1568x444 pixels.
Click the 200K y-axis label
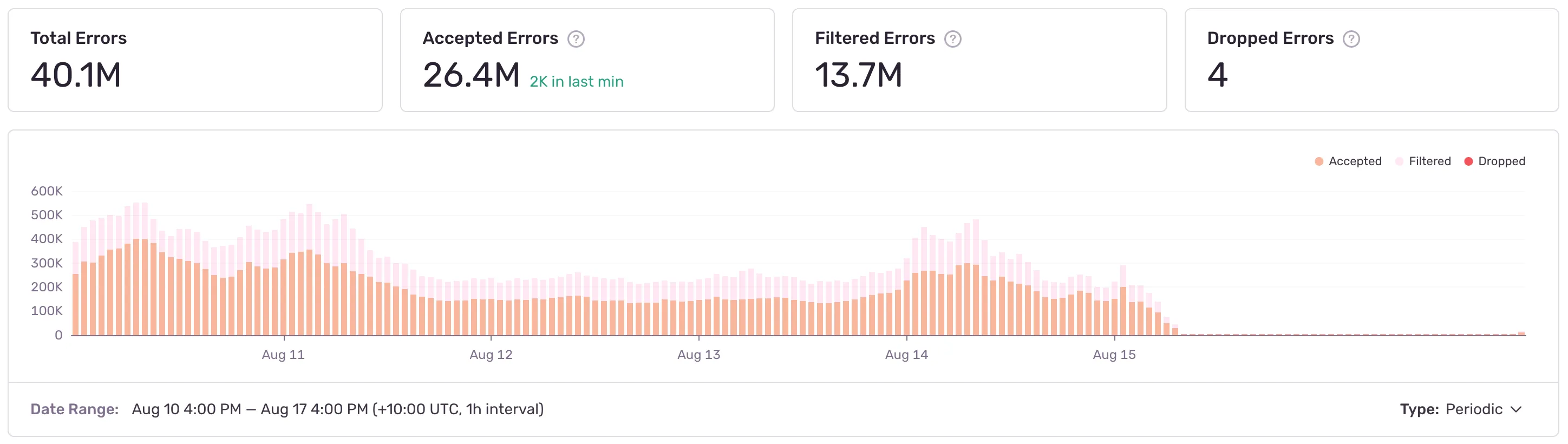47,287
